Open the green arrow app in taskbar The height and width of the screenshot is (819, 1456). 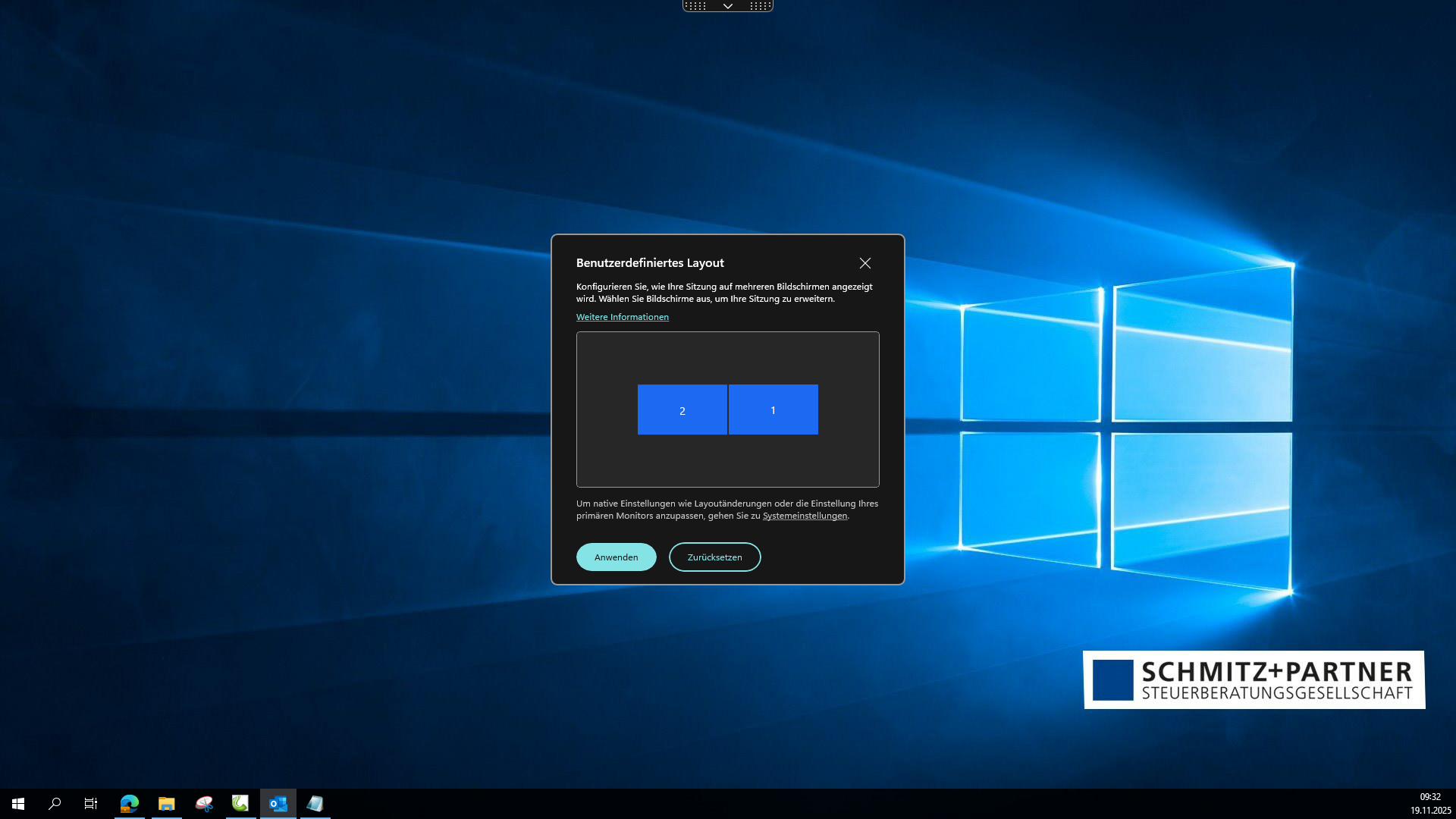point(240,804)
